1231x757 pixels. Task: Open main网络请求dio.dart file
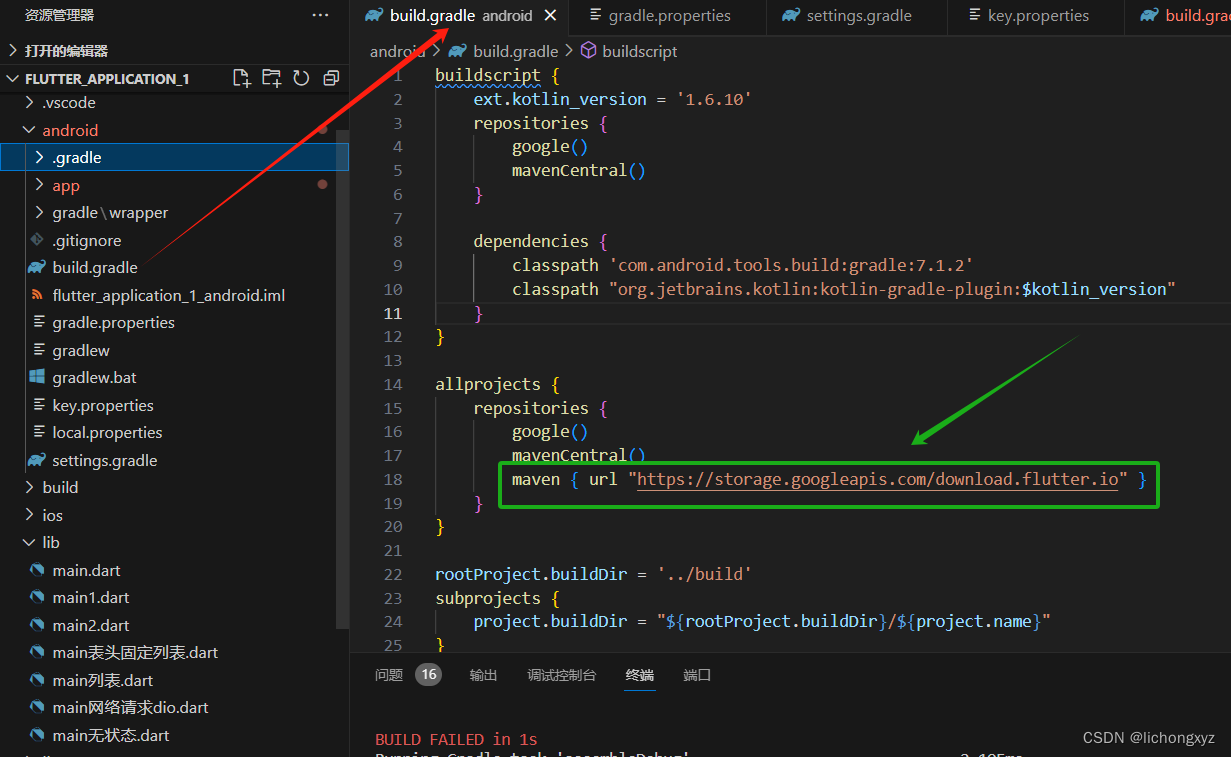pos(130,707)
